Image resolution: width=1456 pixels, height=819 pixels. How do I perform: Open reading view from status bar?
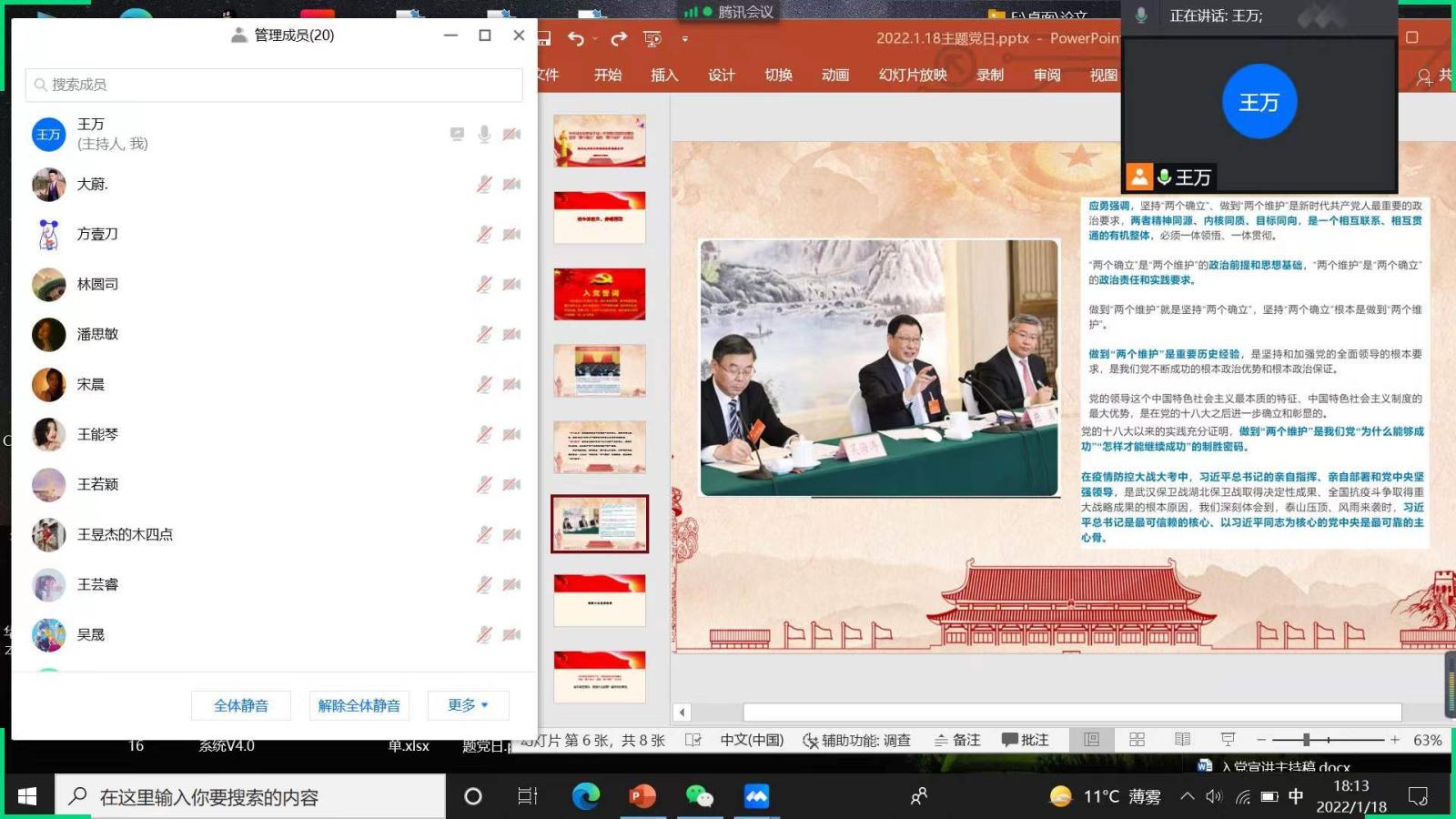click(x=1182, y=740)
